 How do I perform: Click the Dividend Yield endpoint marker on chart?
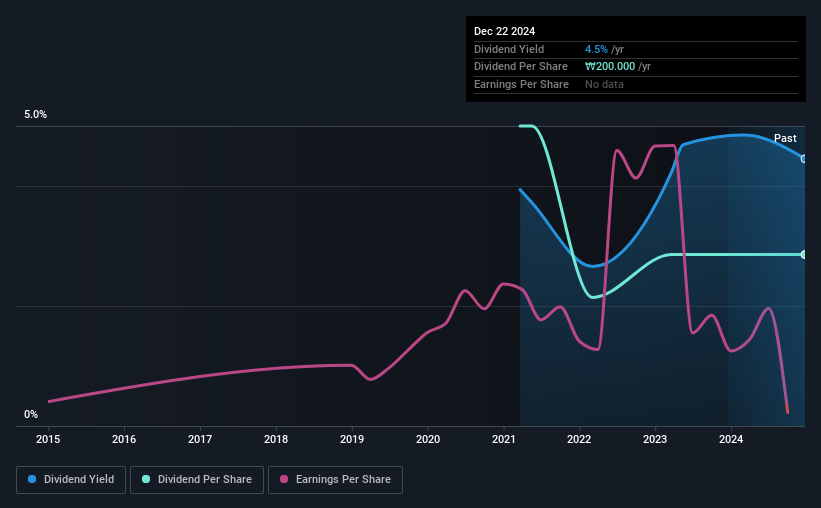click(803, 159)
